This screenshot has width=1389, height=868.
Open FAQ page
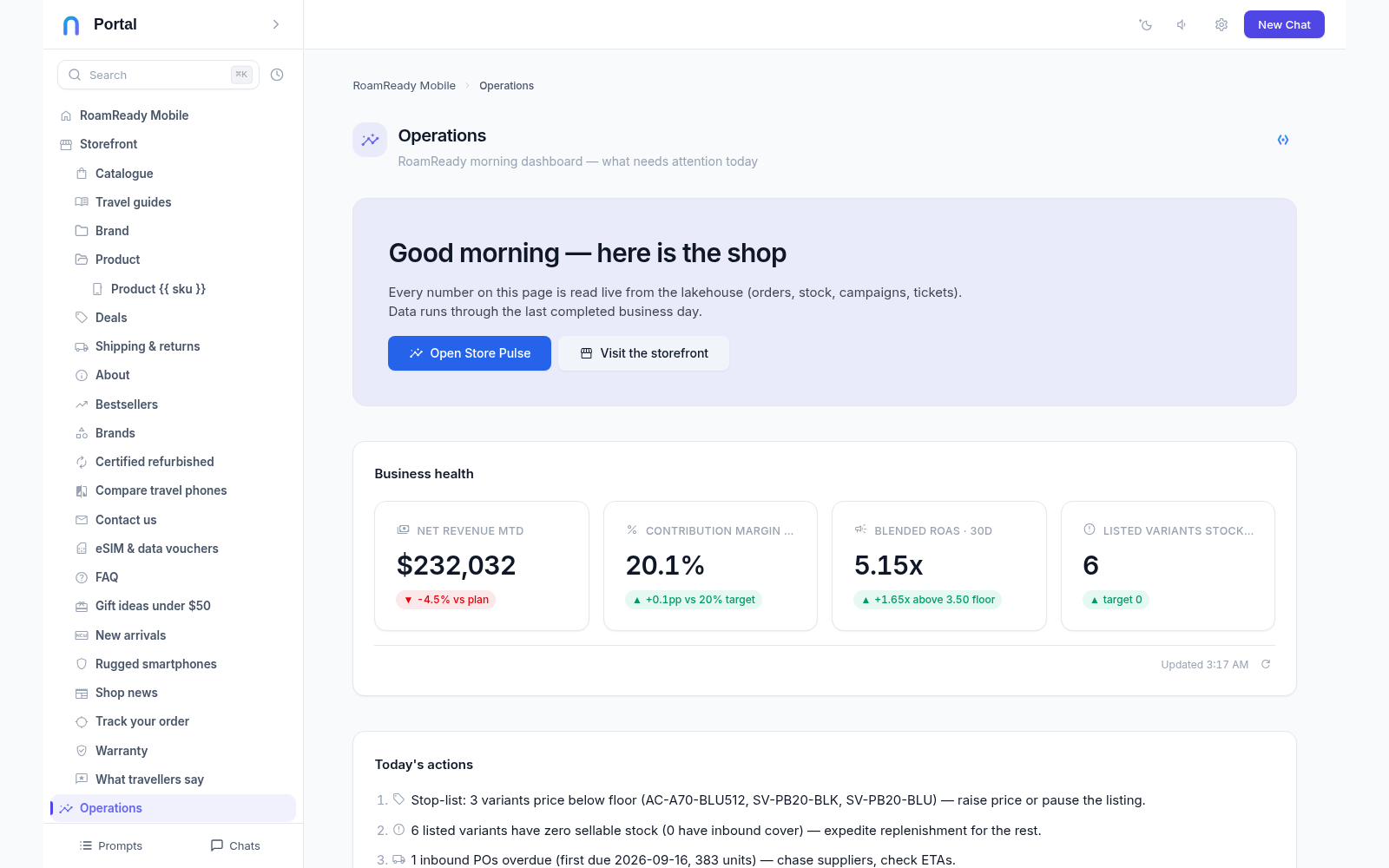(181, 577)
